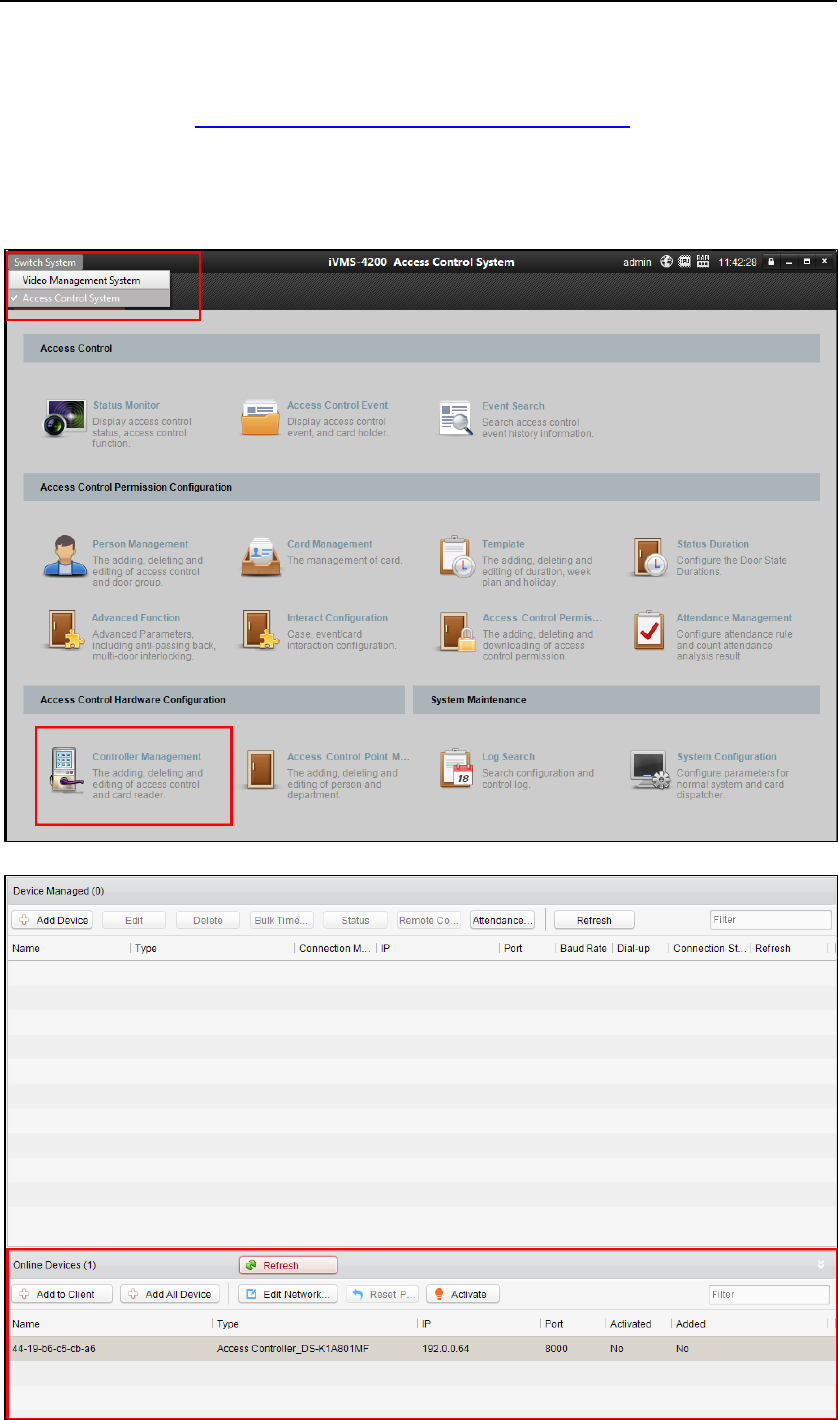Click the Device Managed Filter field
The image size is (838, 1420).
(x=771, y=920)
